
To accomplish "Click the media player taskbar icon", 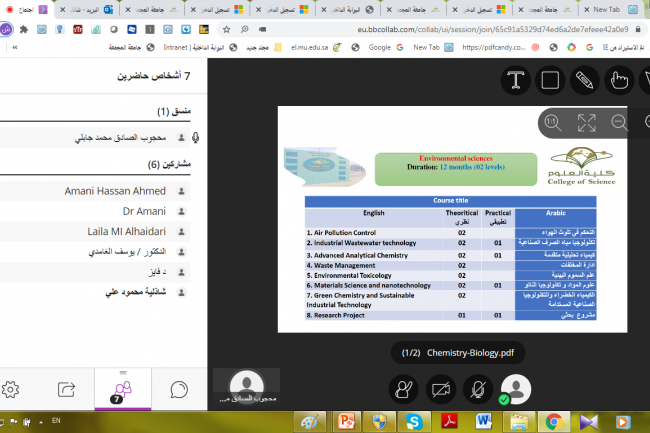I will 623,422.
